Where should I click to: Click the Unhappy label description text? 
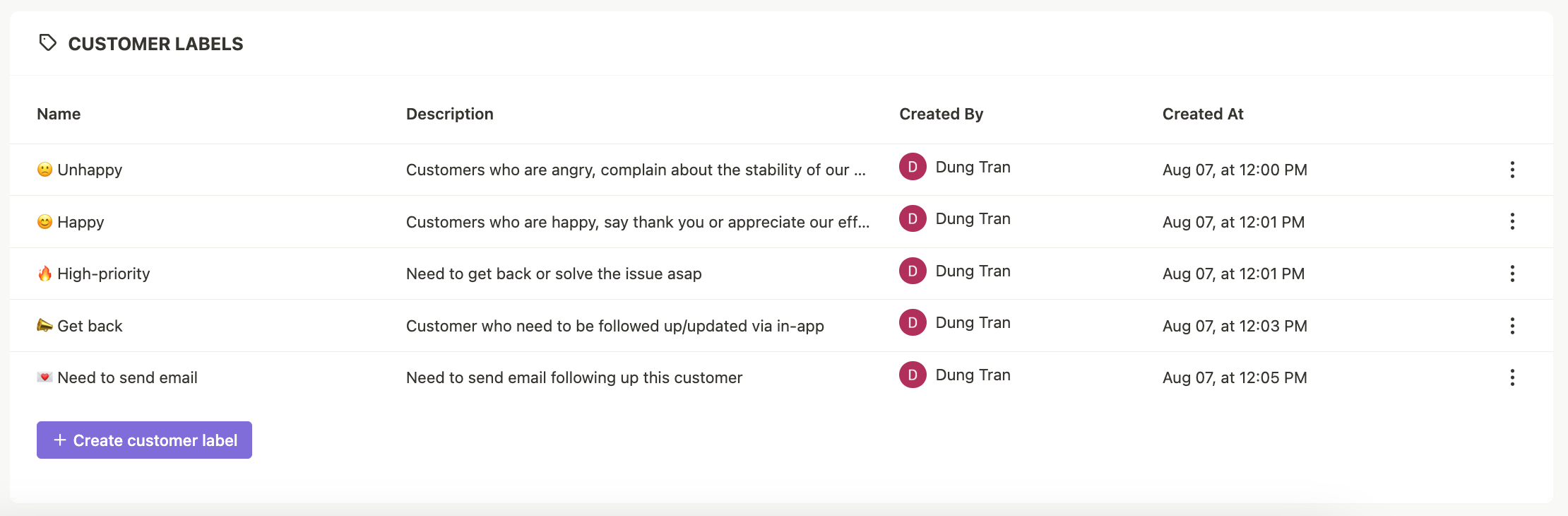tap(636, 170)
